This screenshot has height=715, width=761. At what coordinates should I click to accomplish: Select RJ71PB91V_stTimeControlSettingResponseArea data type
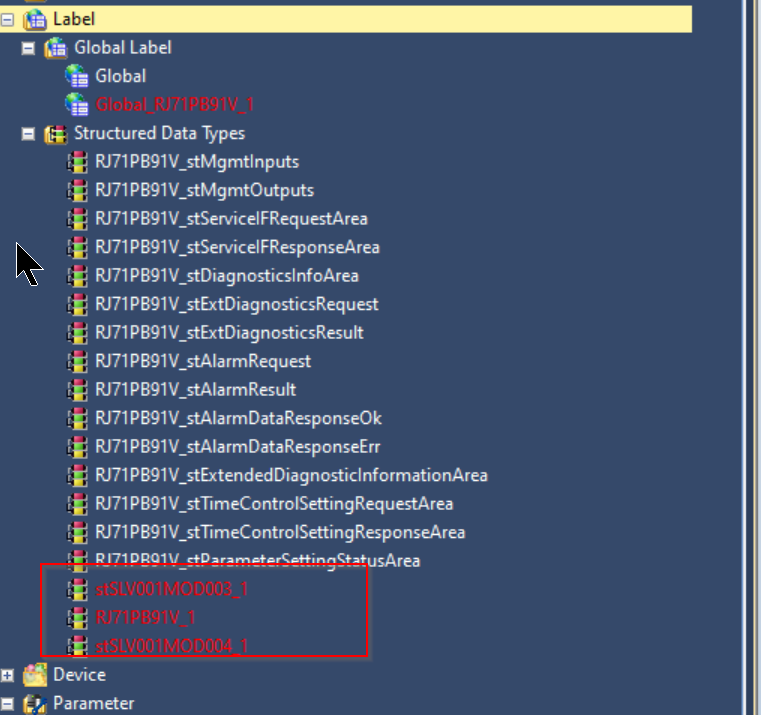[280, 532]
